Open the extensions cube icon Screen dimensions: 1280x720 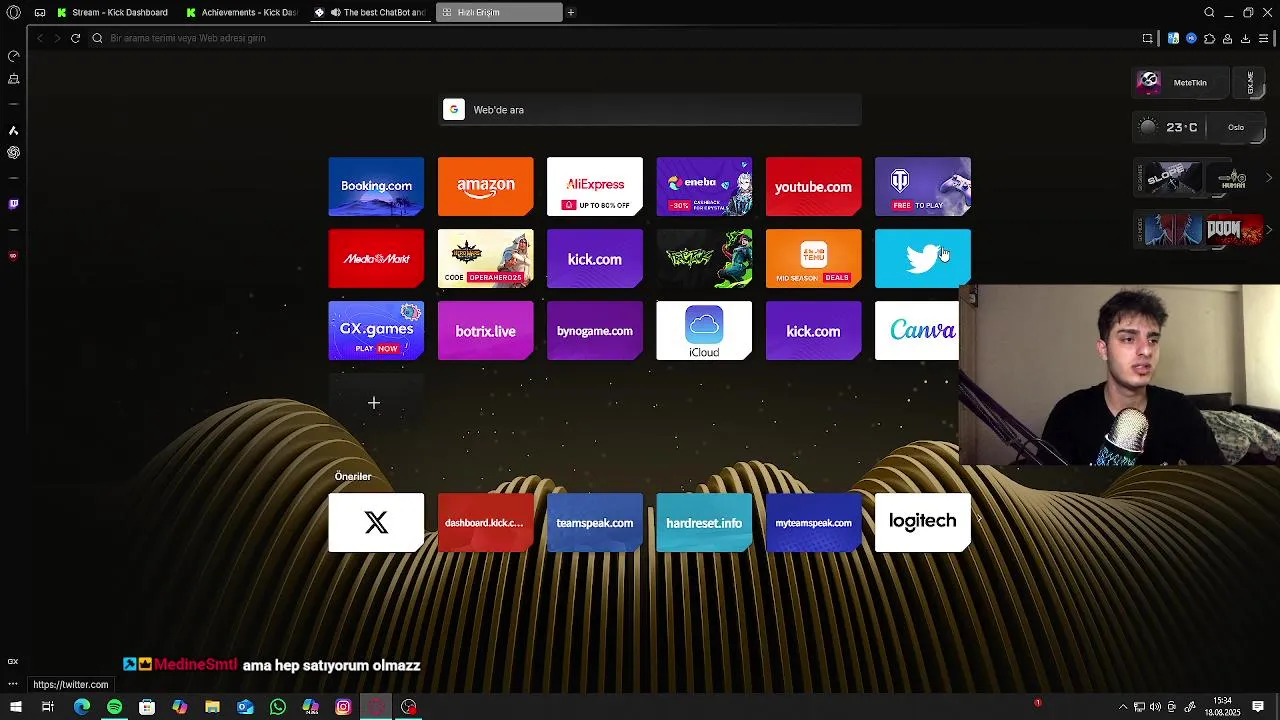click(1209, 38)
